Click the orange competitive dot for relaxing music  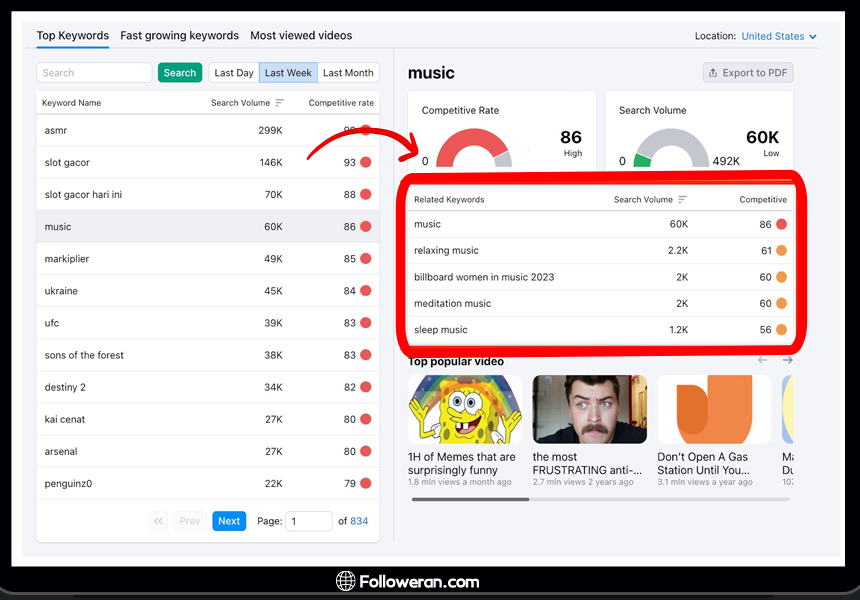(781, 251)
